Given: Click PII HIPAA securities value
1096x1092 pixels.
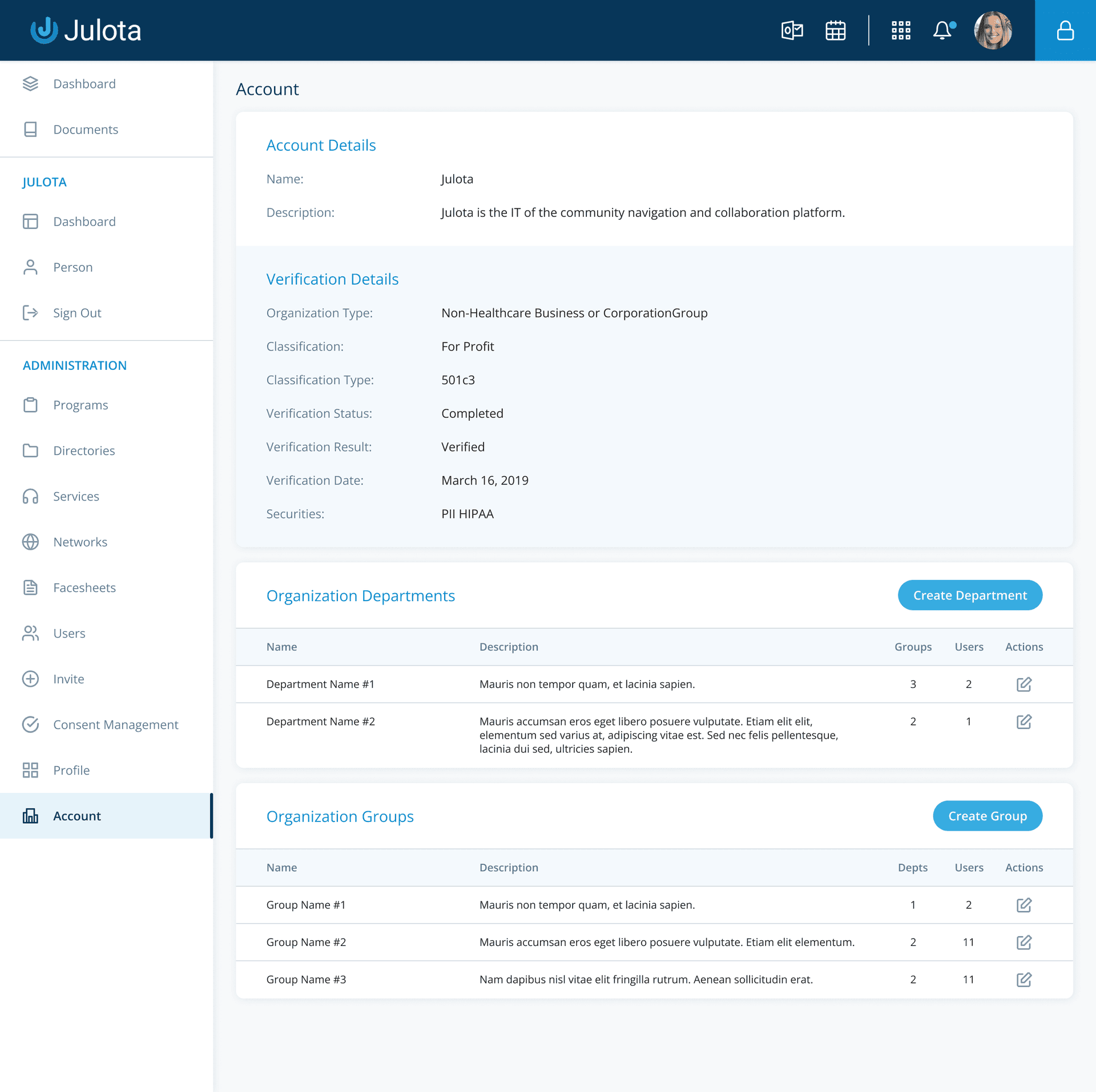Looking at the screenshot, I should coord(467,514).
